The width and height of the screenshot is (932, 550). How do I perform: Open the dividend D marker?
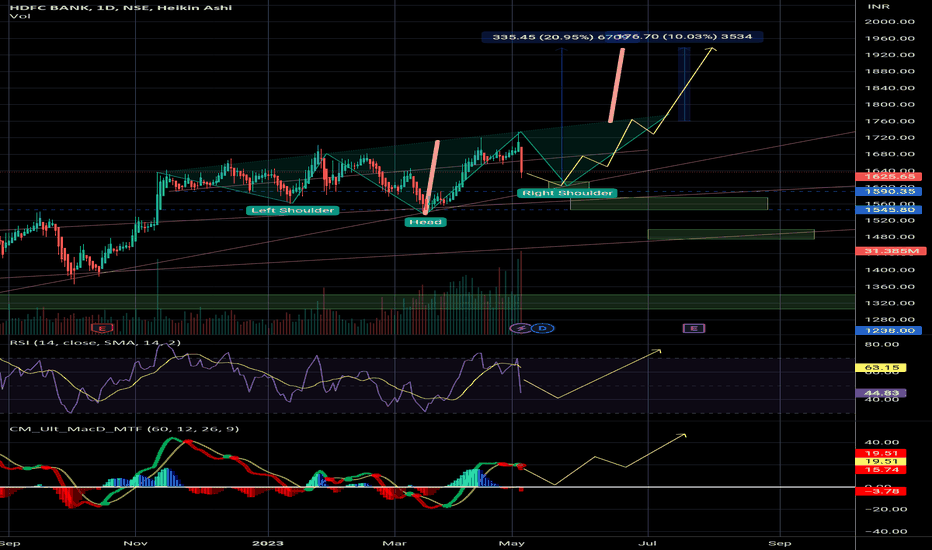tap(542, 328)
